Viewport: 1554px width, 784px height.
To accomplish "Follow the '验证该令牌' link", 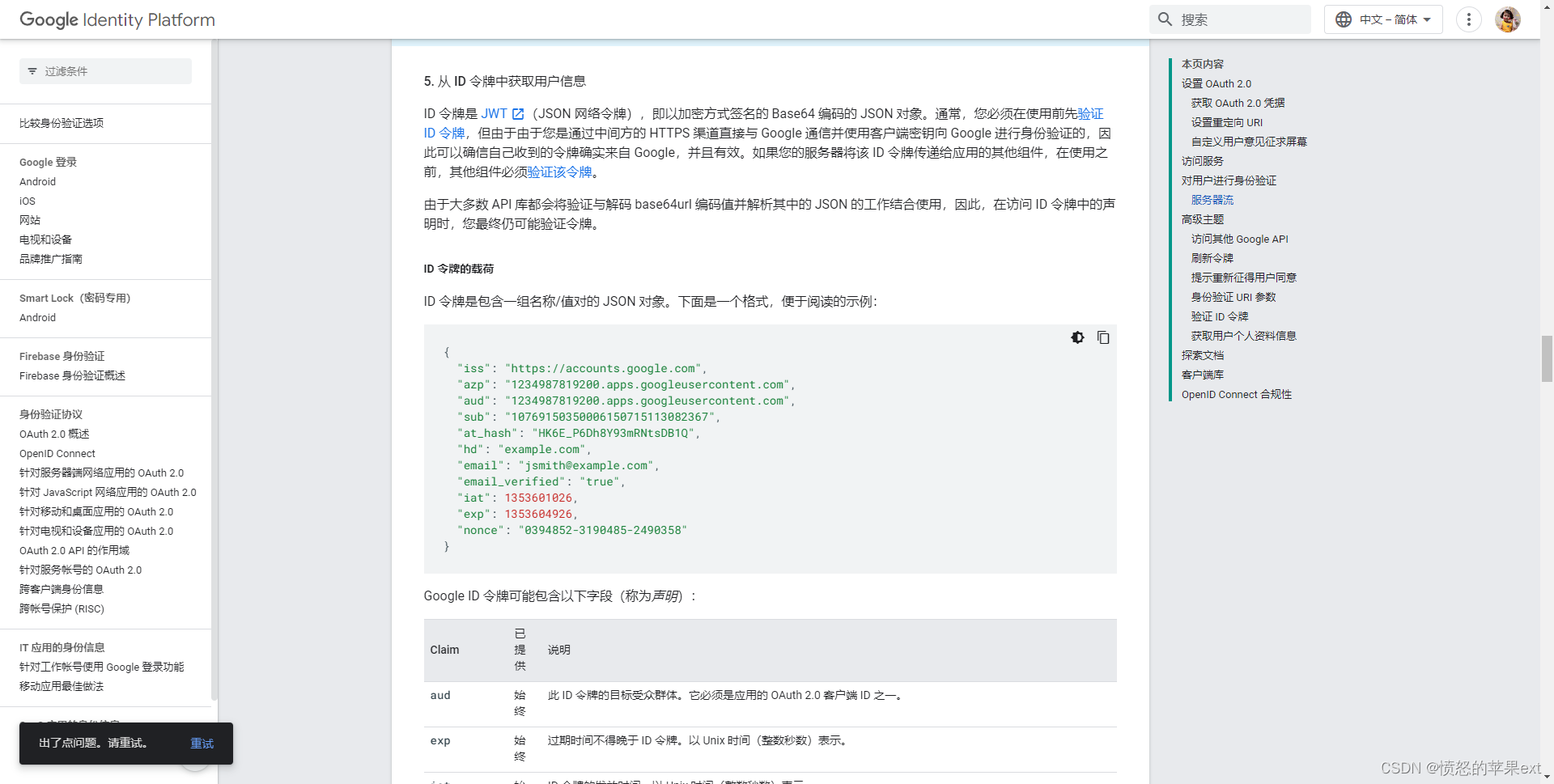I will pyautogui.click(x=559, y=172).
